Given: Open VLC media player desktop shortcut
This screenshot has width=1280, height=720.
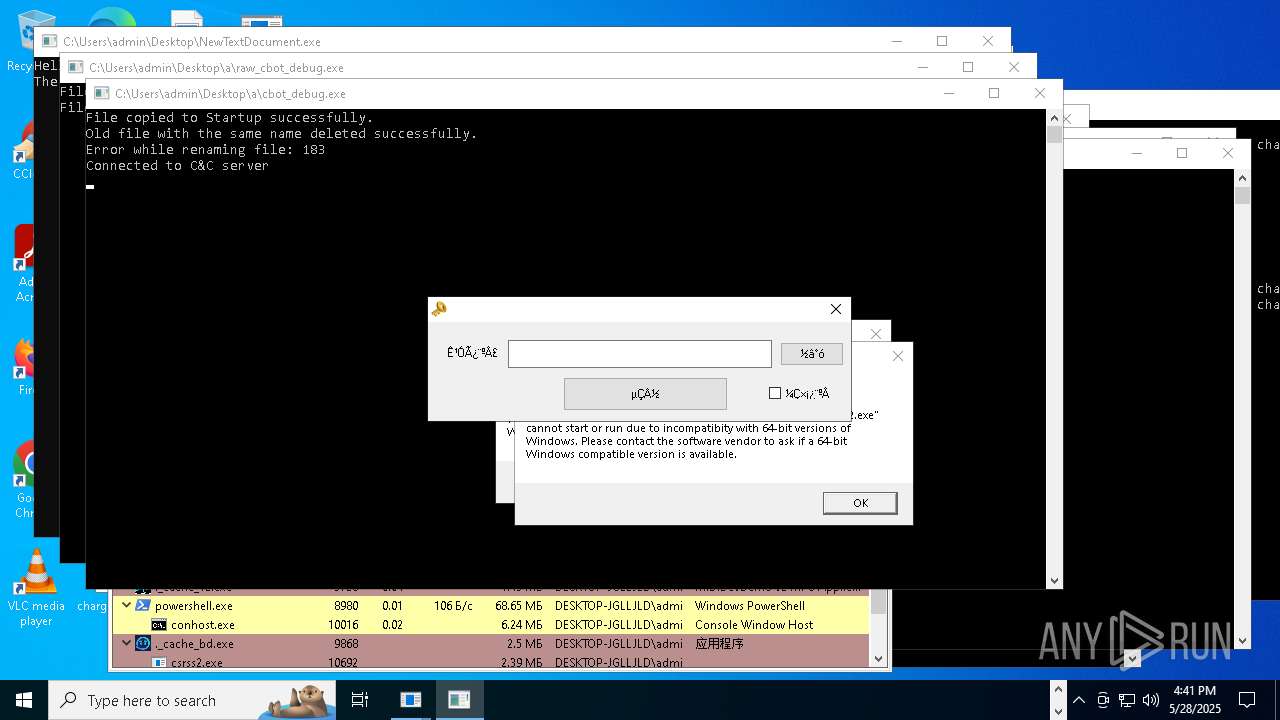Looking at the screenshot, I should click(x=36, y=589).
